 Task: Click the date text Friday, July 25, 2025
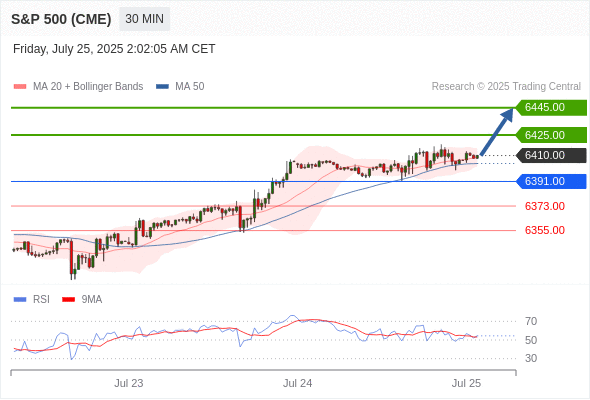(68, 49)
